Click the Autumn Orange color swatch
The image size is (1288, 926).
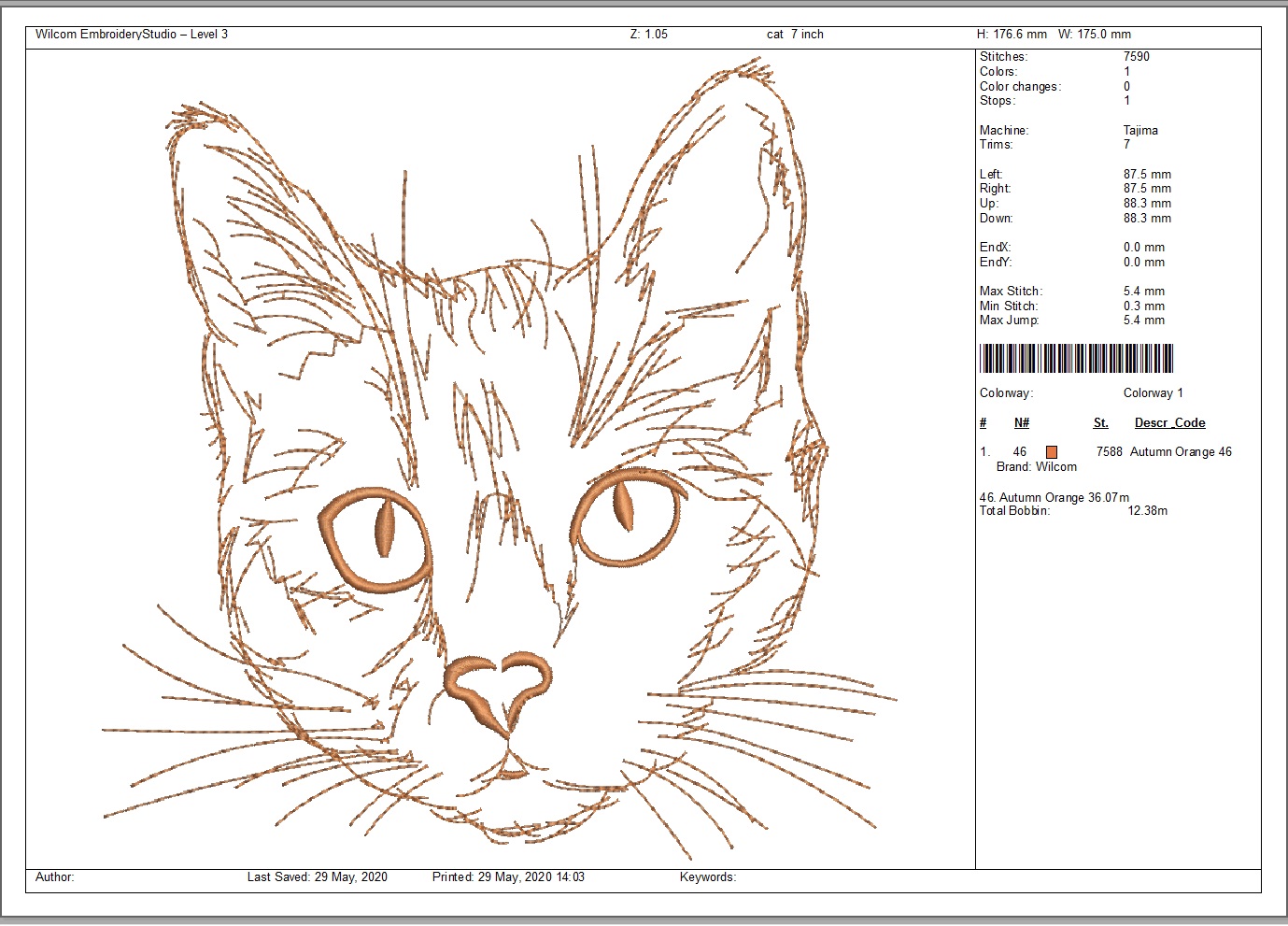[1051, 452]
